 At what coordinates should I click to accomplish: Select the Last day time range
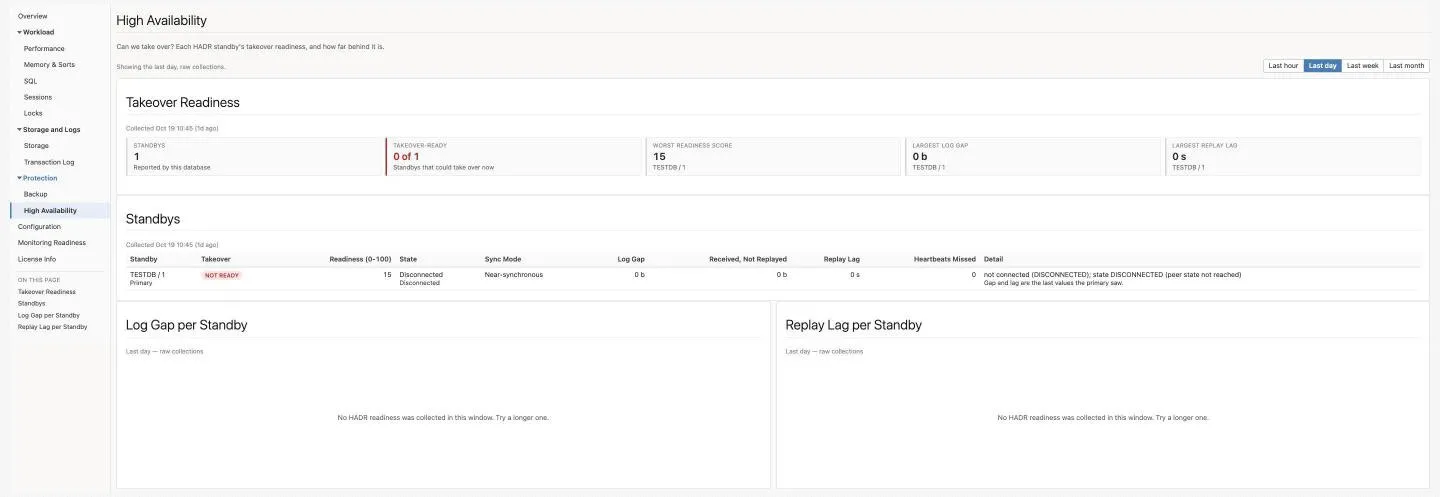[x=1322, y=65]
